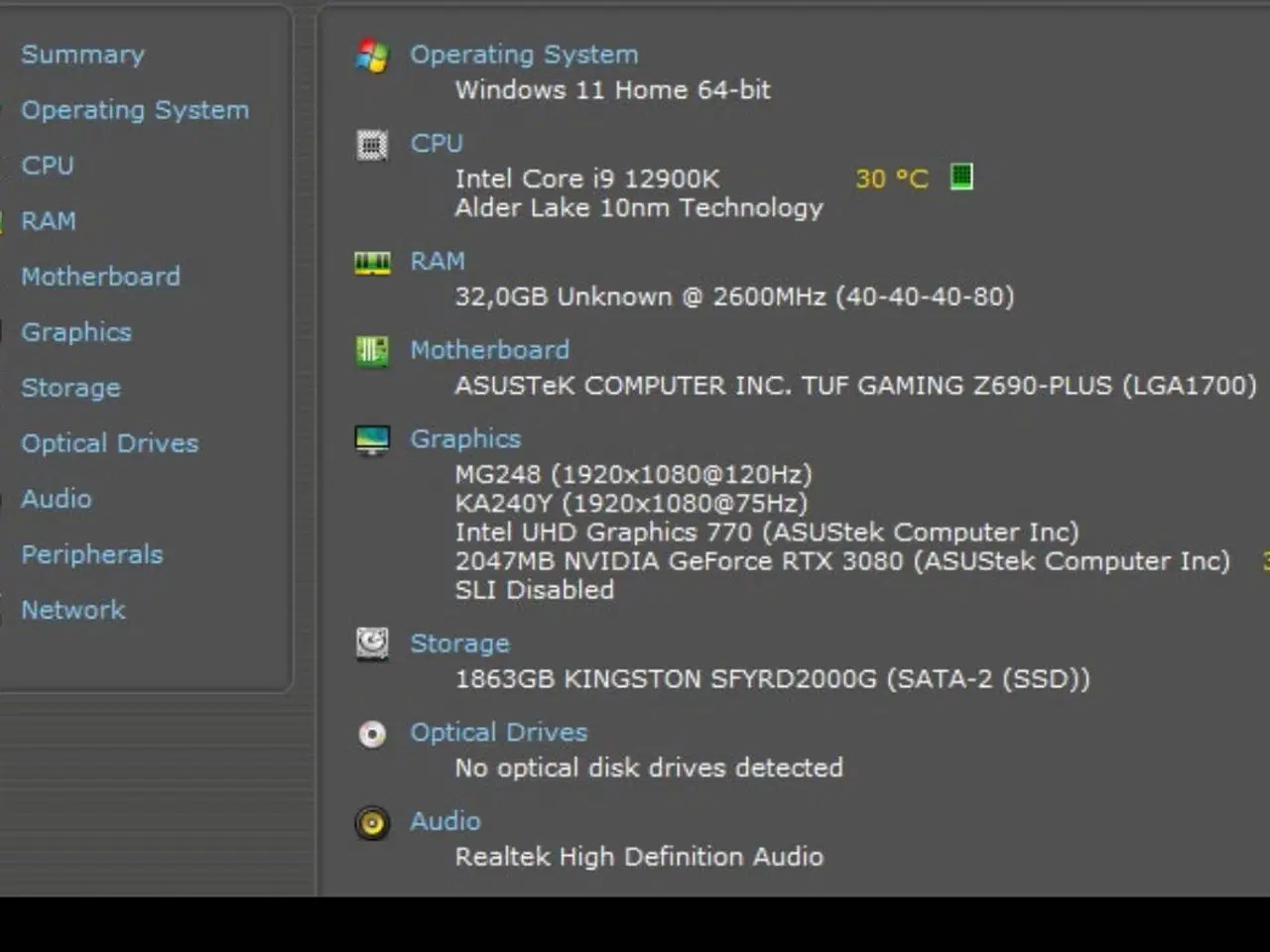Screen dimensions: 1270x952
Task: Click the Optical Drives disc icon
Action: point(371,734)
